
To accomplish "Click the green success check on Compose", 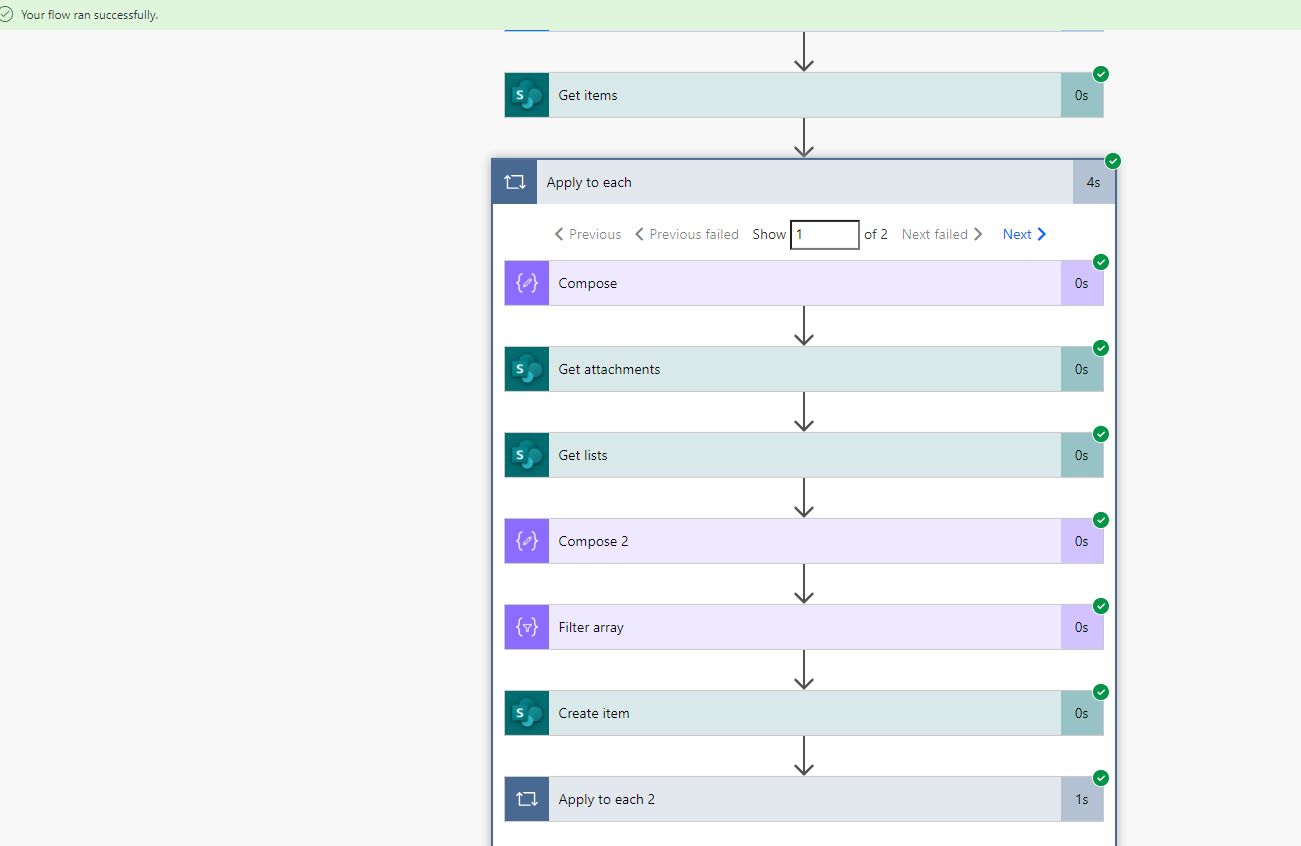I will coord(1101,262).
